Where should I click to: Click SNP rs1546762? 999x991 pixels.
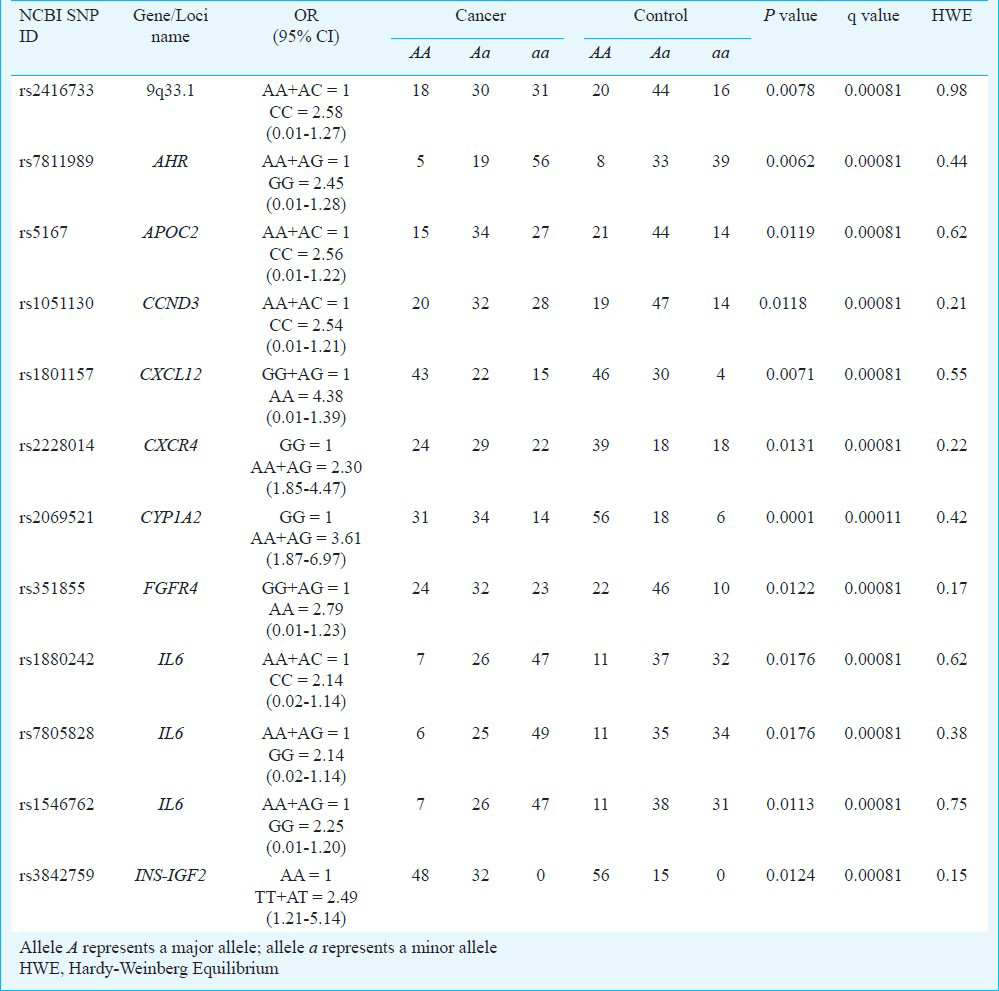56,804
